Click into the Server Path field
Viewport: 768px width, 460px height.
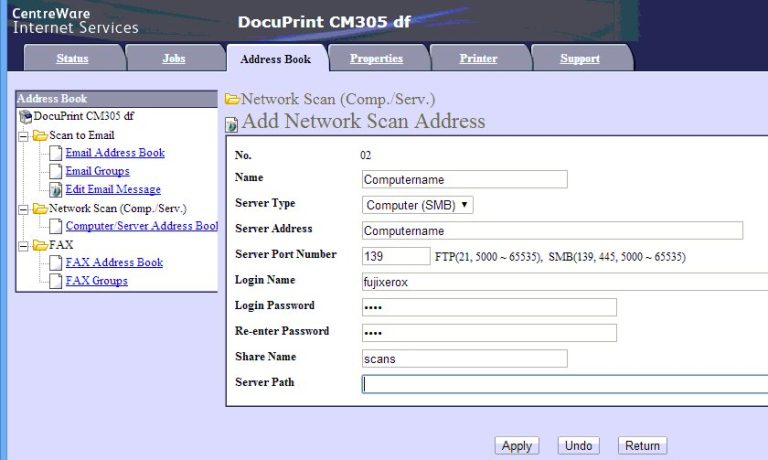tap(560, 383)
